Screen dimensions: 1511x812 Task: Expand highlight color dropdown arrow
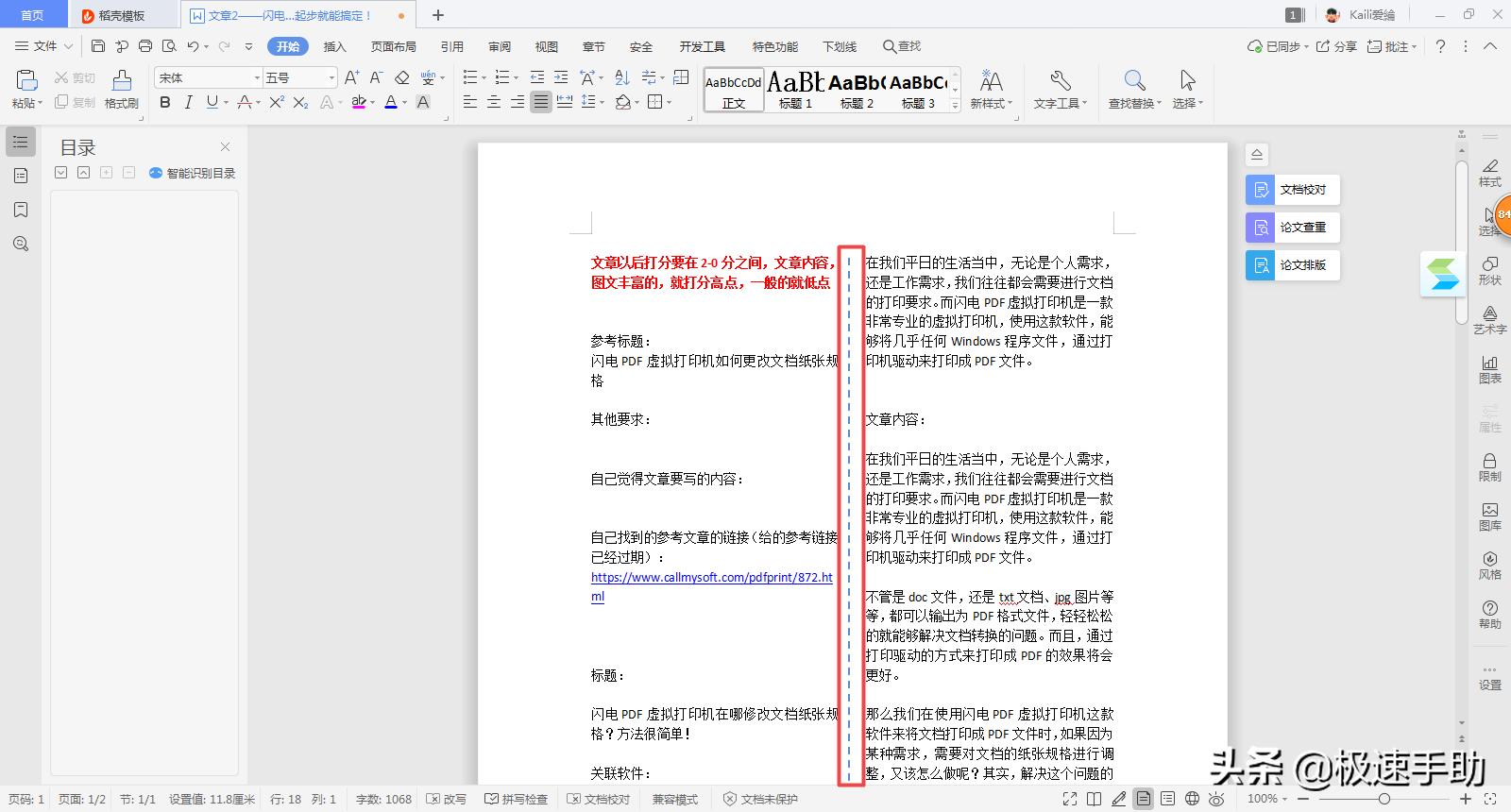tap(372, 102)
